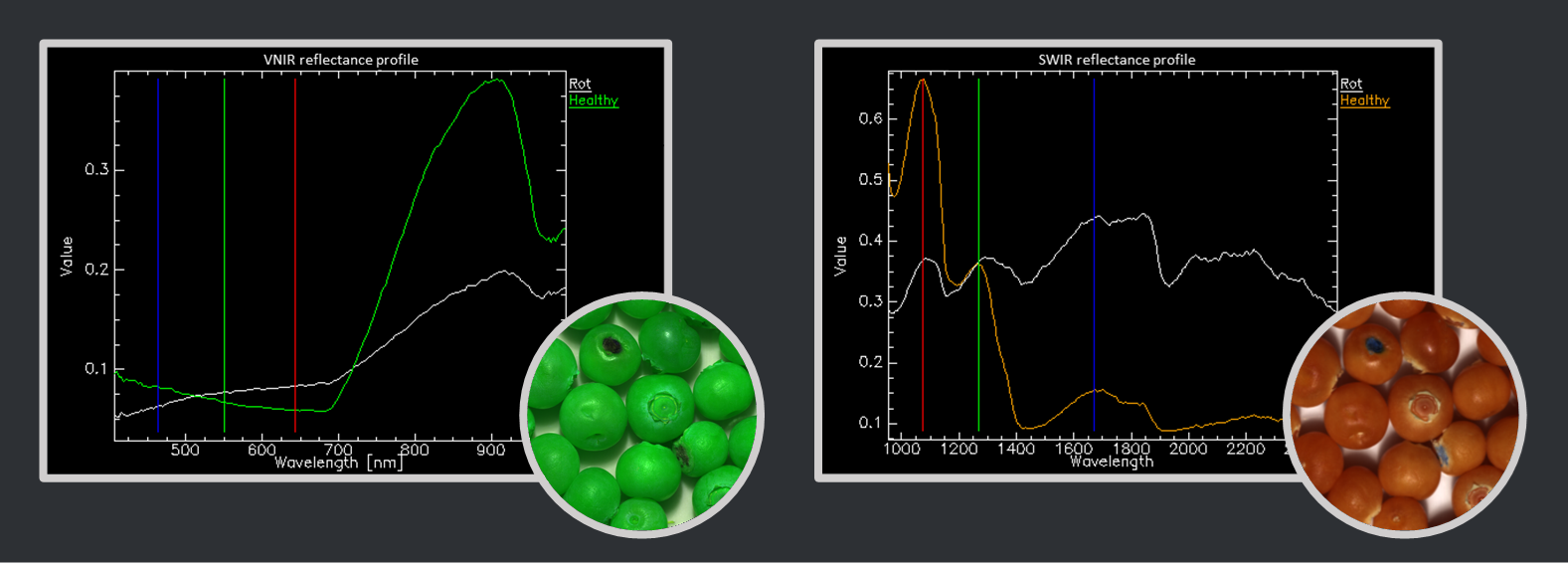Click the peak of the green VNIR curve
Screen dimensions: 1568x565
pyautogui.click(x=495, y=80)
